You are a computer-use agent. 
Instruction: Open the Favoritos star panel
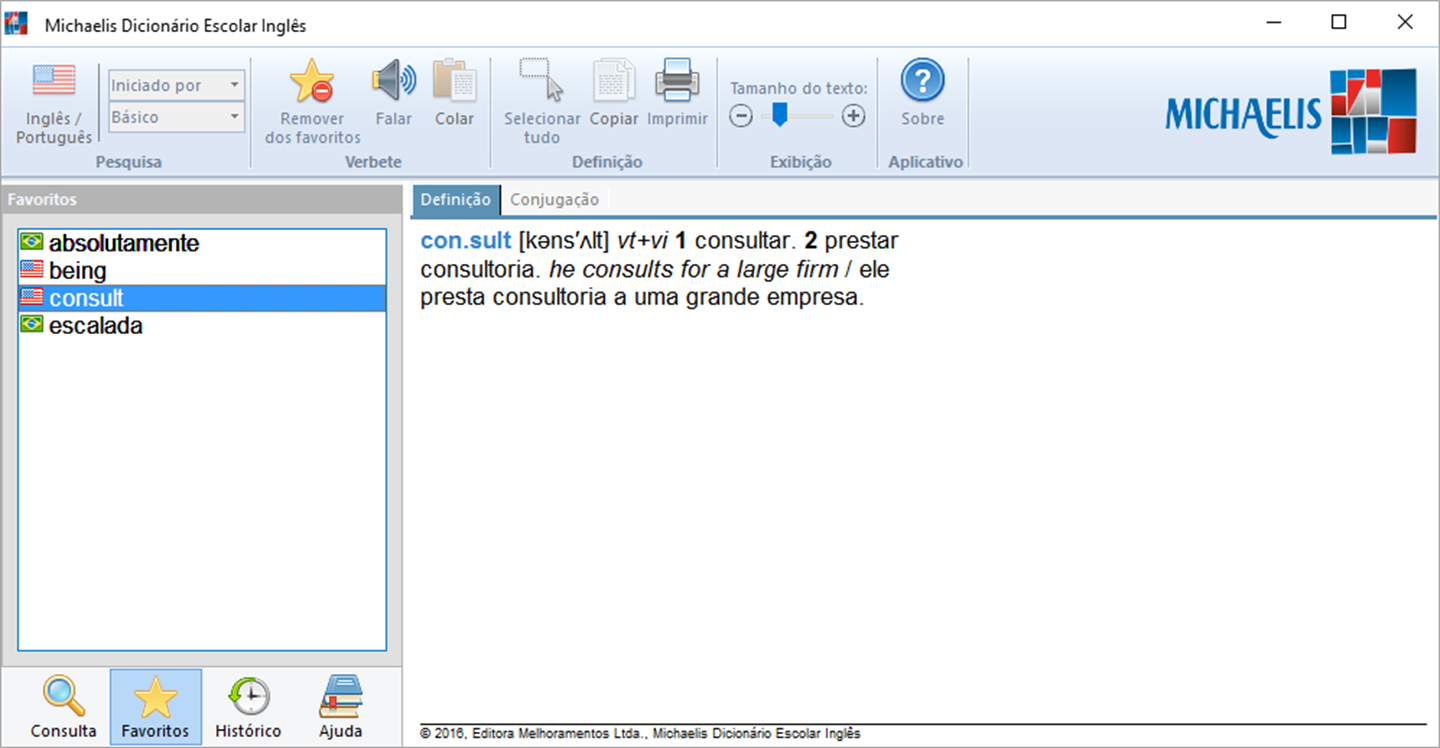click(156, 707)
